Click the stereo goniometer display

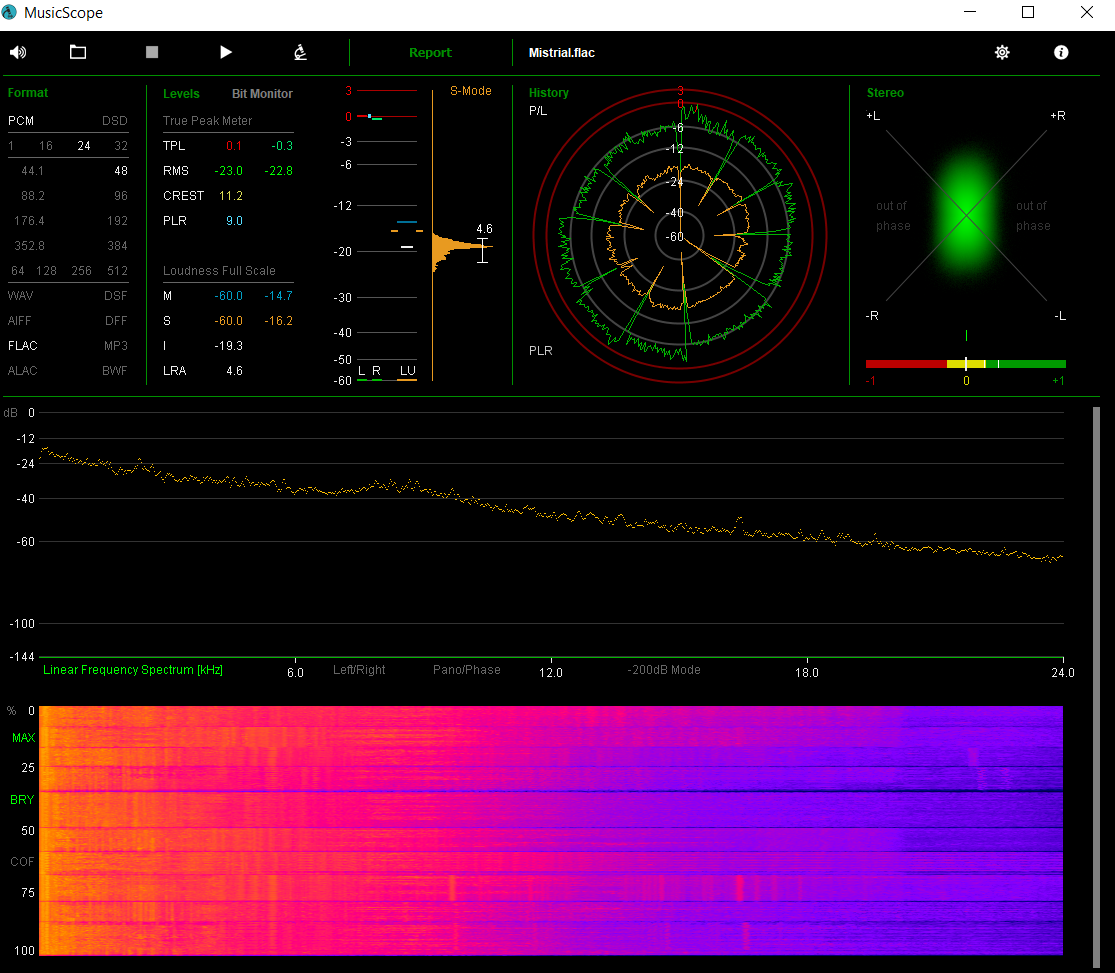click(x=966, y=215)
